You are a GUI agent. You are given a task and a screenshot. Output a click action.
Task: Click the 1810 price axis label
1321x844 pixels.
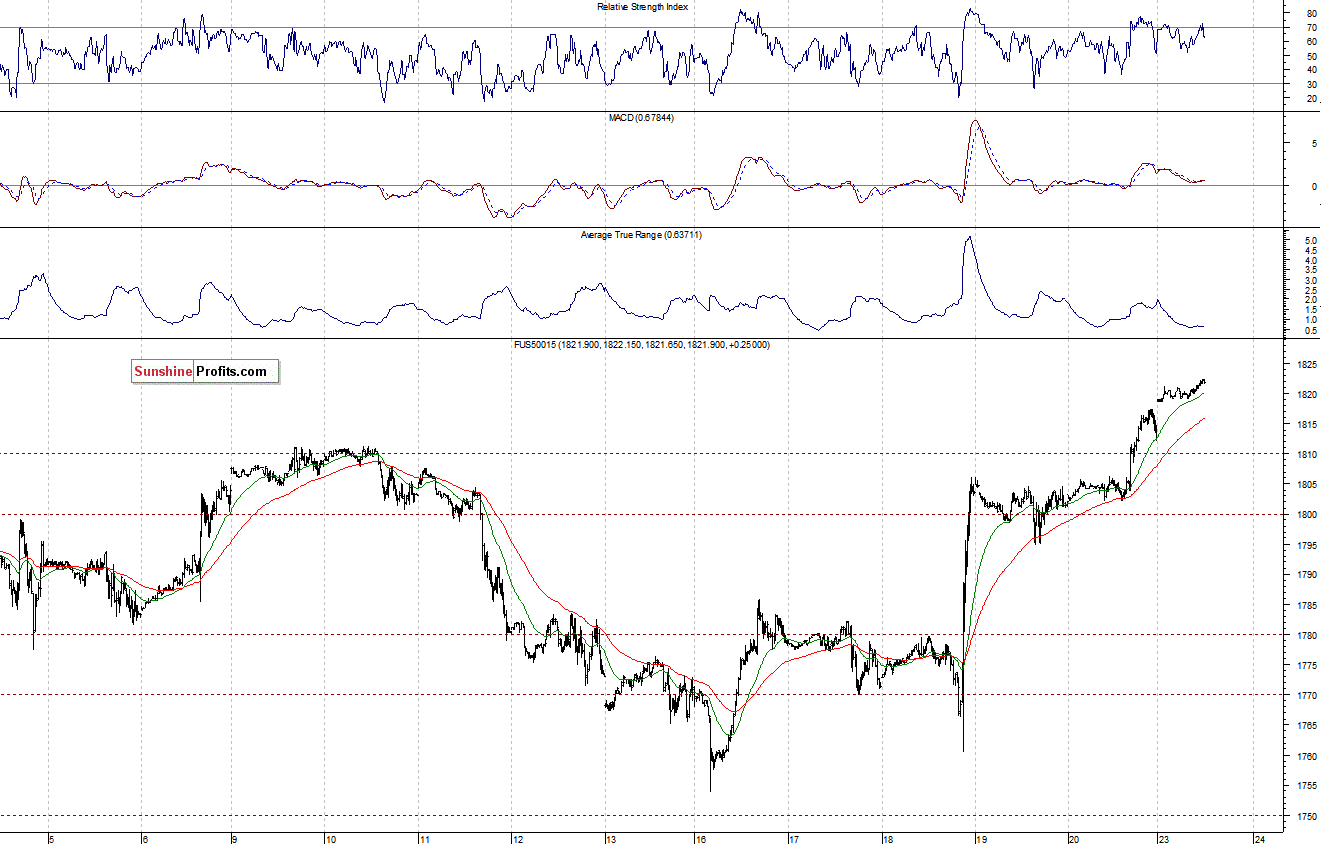coord(1307,455)
